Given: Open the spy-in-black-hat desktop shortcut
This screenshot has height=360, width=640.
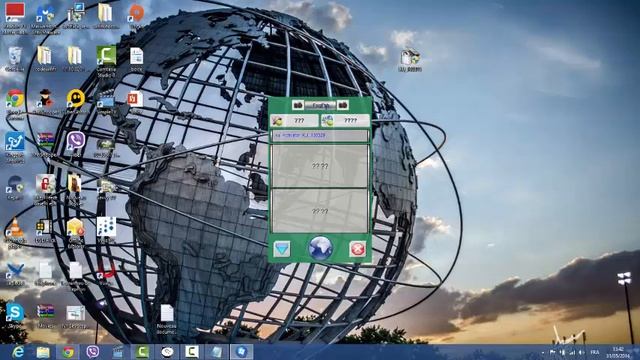Looking at the screenshot, I should pos(46,99).
